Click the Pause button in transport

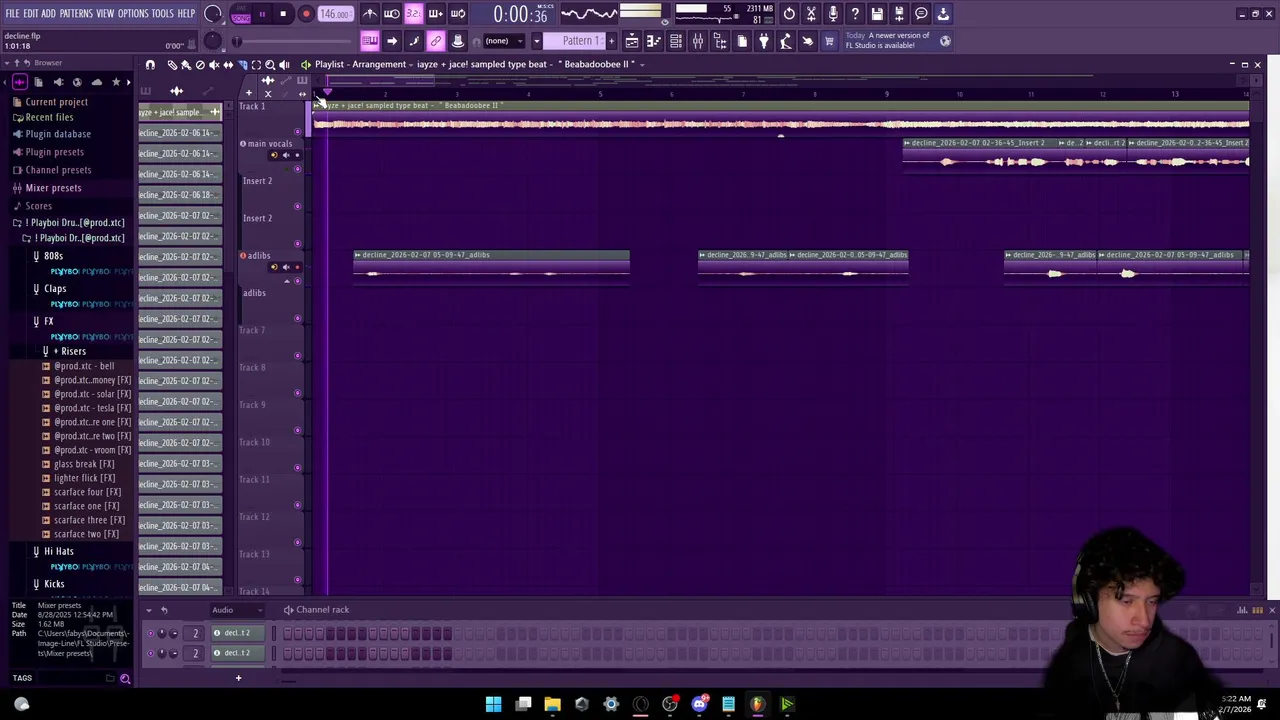pos(262,14)
